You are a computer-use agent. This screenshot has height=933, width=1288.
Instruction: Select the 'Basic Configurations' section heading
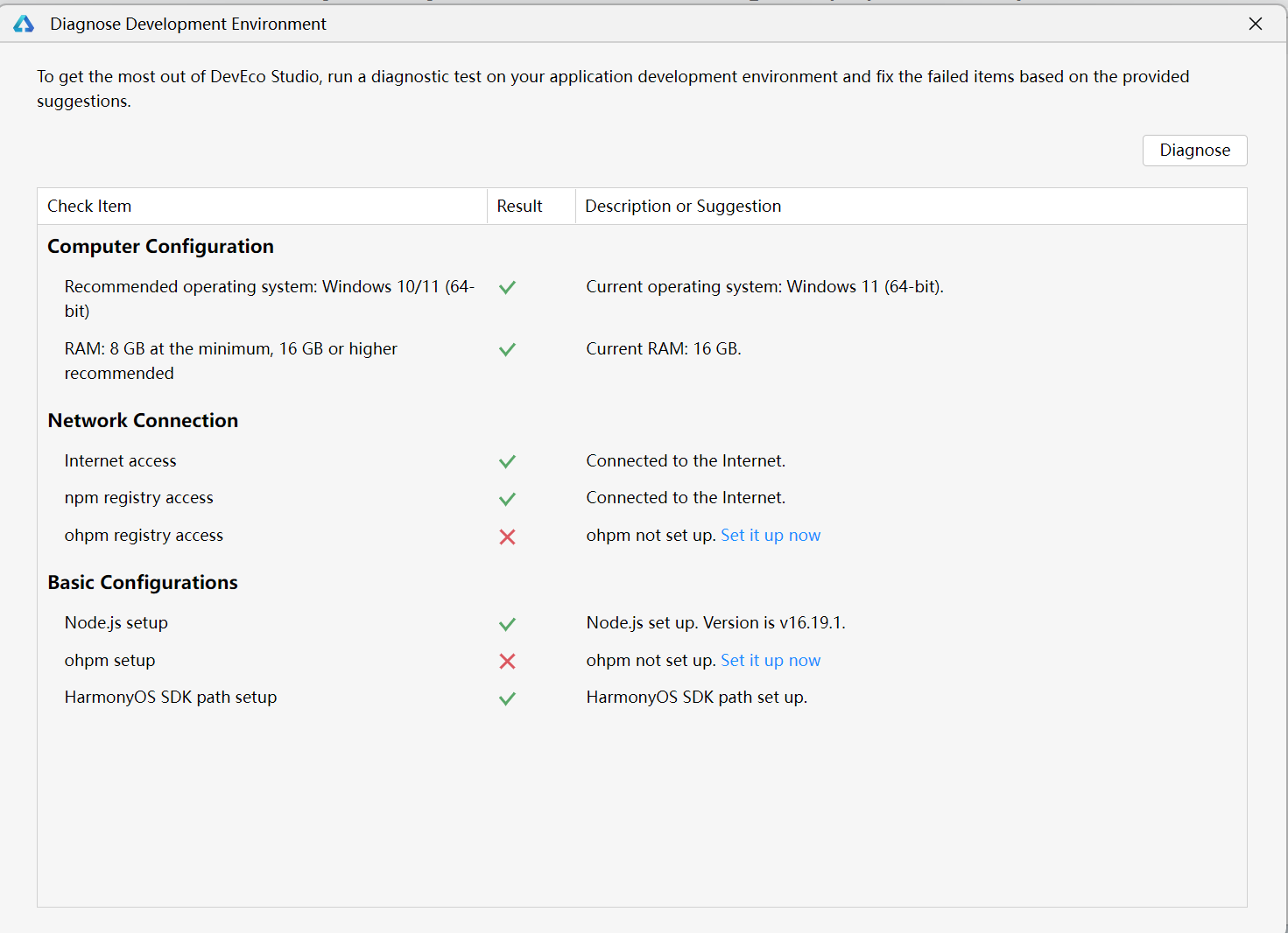coord(143,583)
